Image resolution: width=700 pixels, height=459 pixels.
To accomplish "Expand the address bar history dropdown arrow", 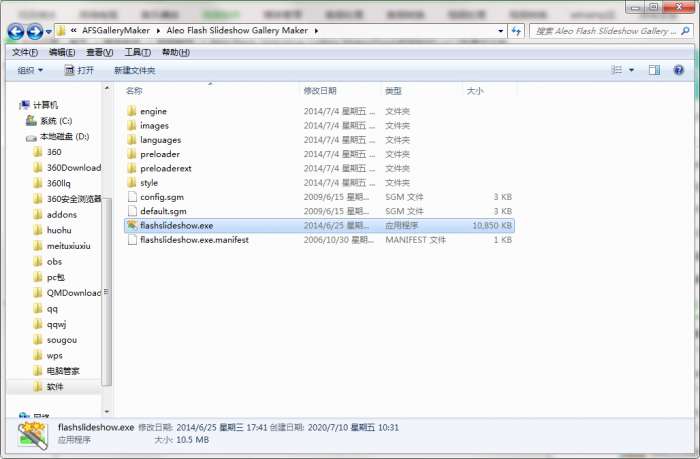I will click(500, 31).
